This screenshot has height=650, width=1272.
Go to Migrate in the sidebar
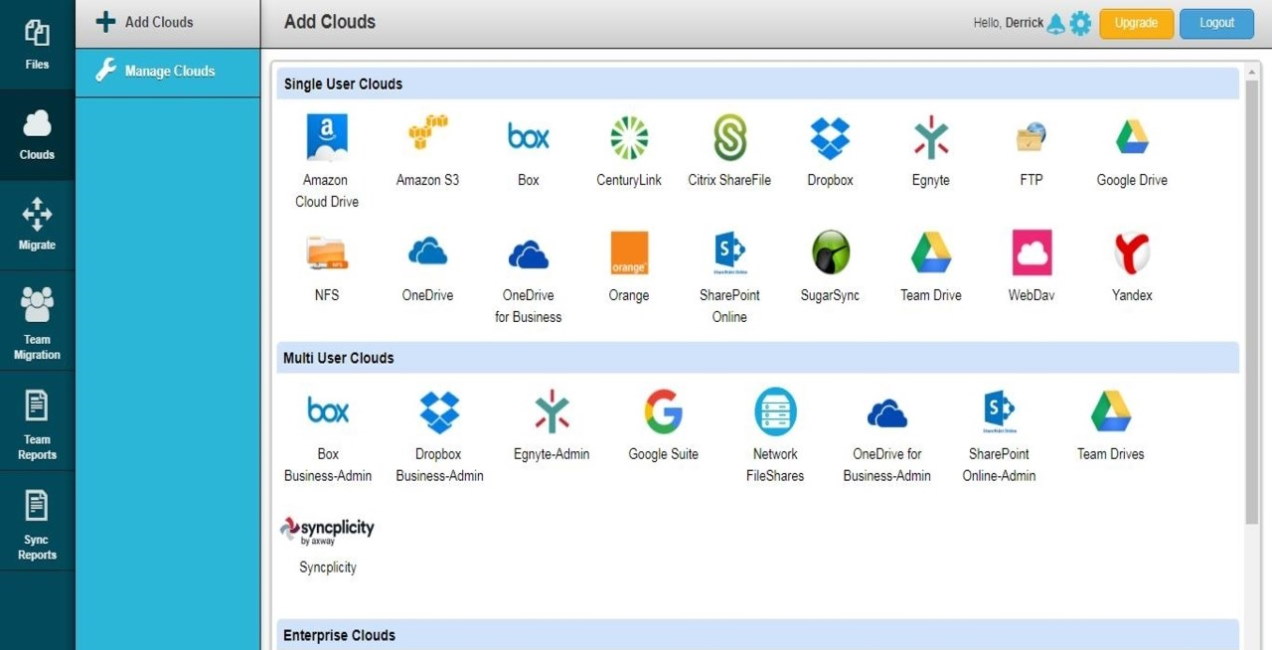click(x=37, y=224)
